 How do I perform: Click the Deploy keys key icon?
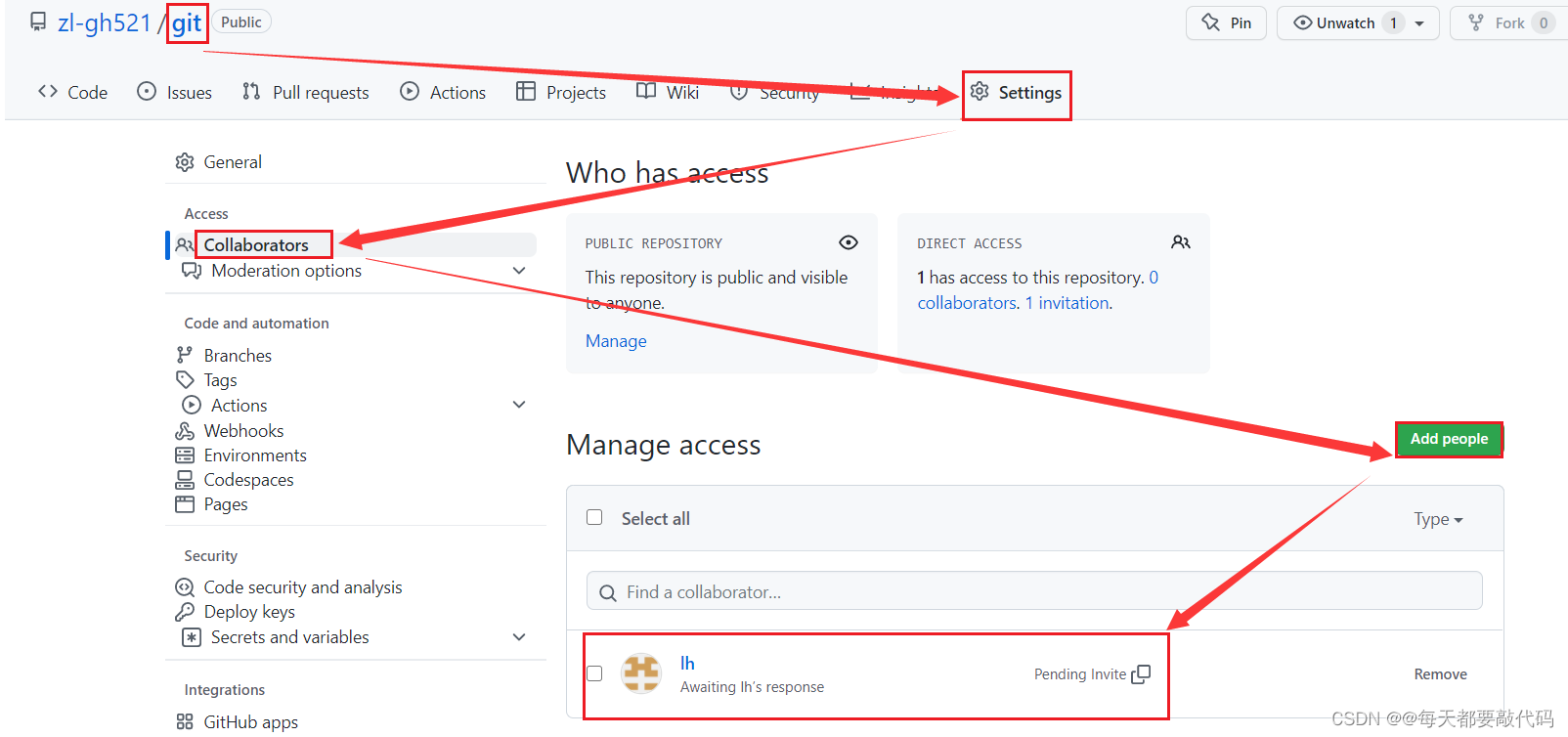[x=185, y=612]
